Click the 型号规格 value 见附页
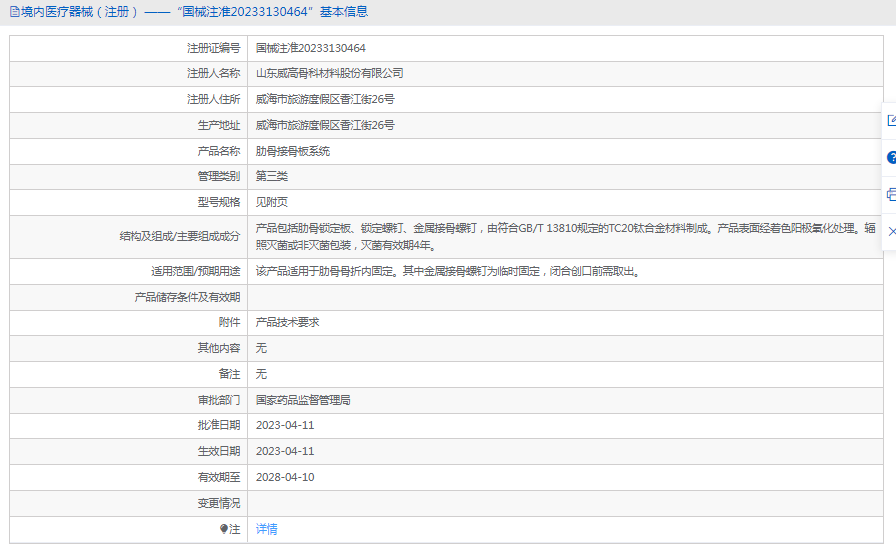 pyautogui.click(x=271, y=202)
